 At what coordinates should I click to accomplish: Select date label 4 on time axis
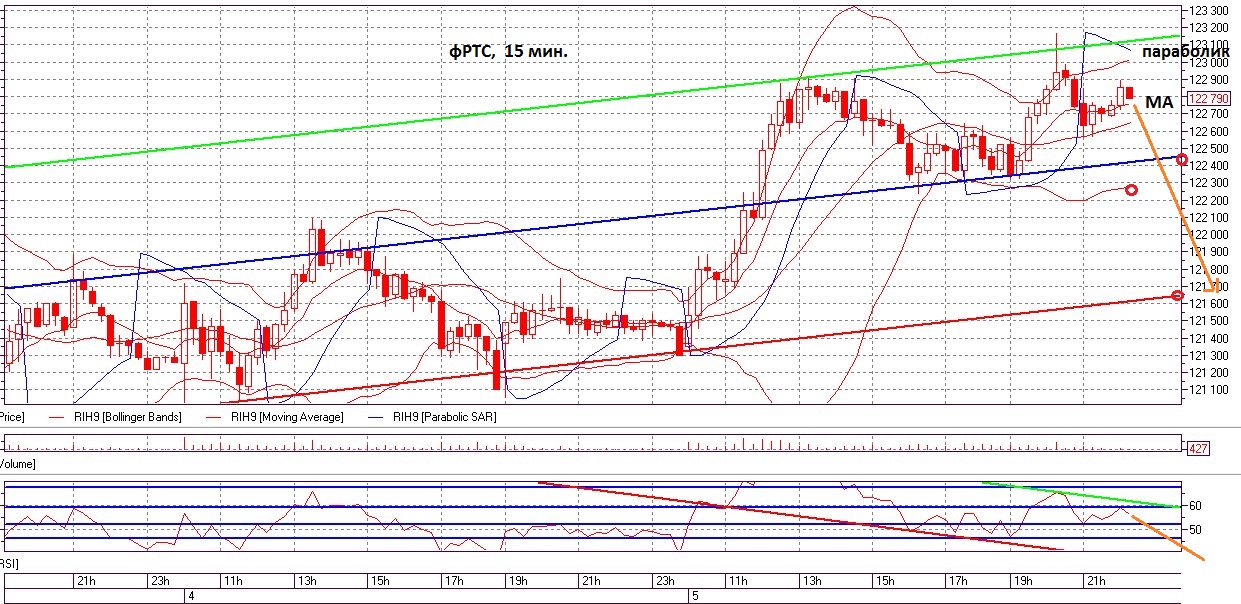(x=192, y=595)
